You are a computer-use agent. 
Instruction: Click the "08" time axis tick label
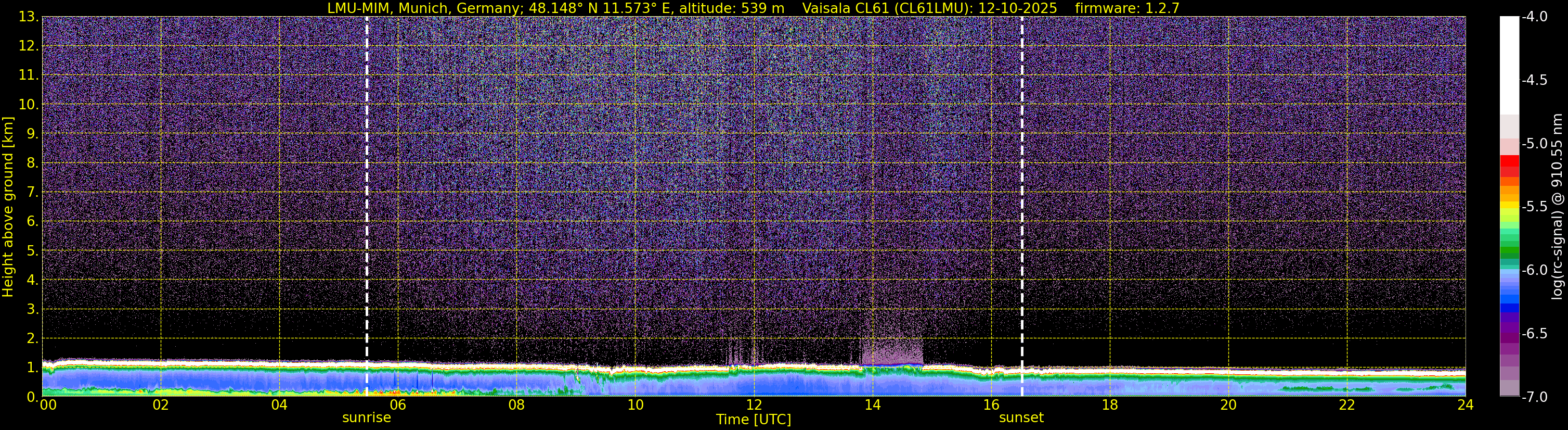click(x=517, y=405)
